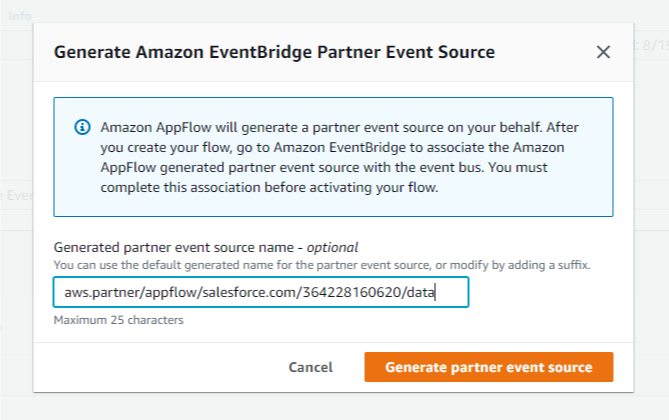Click into the partner event source name field
The height and width of the screenshot is (420, 669).
(260, 292)
